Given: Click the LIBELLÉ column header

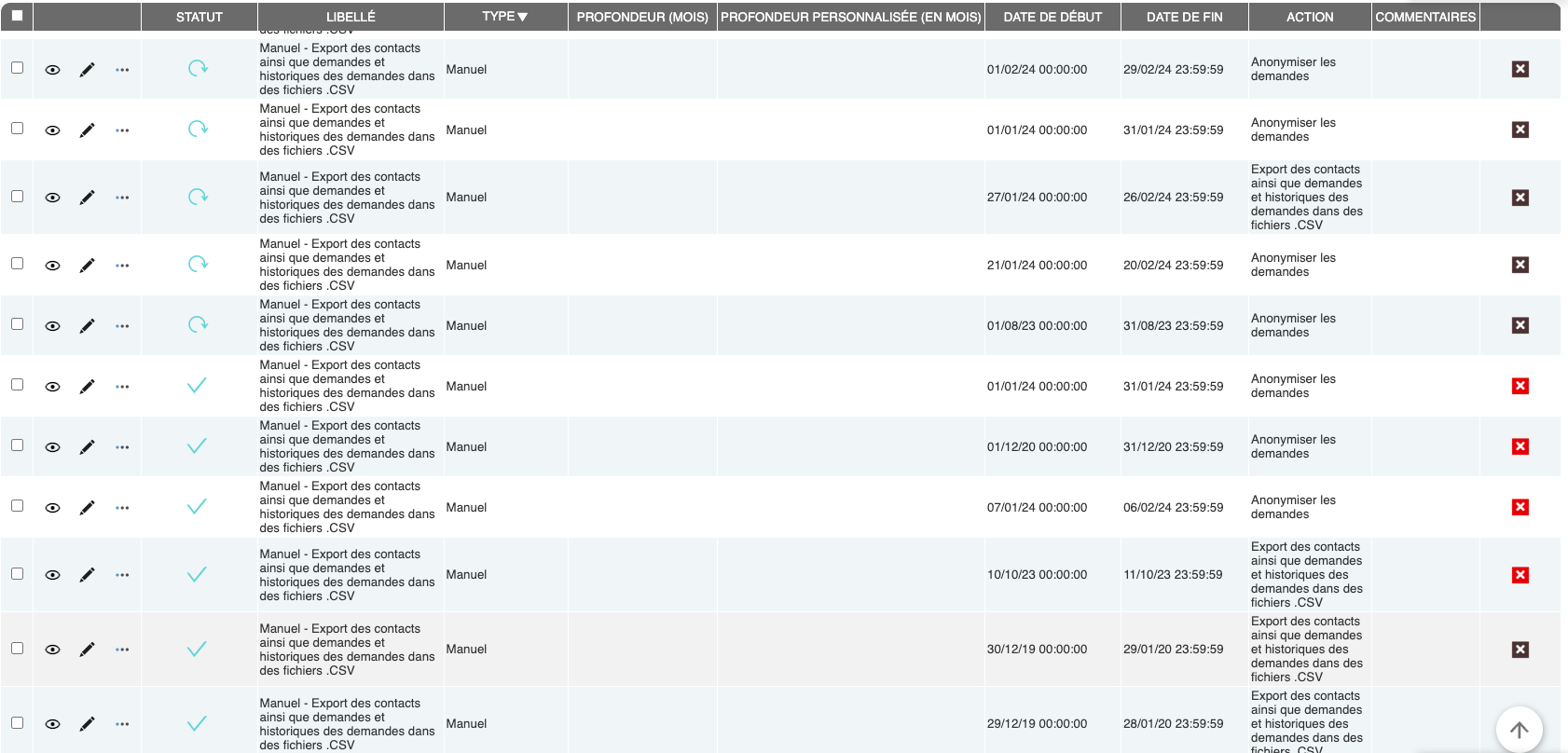Looking at the screenshot, I should [x=351, y=17].
